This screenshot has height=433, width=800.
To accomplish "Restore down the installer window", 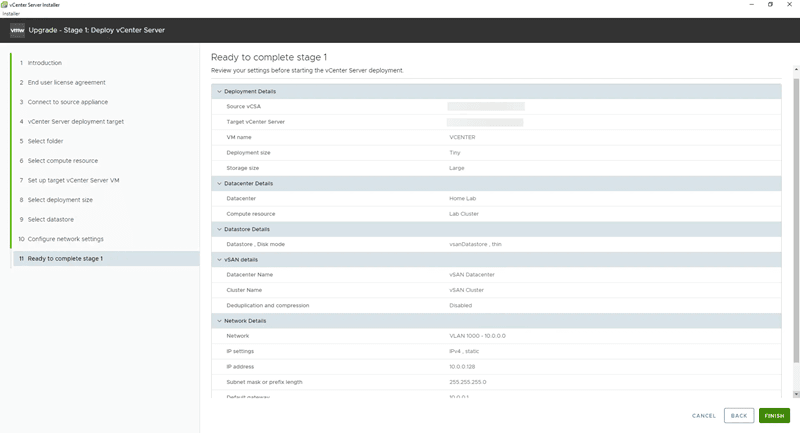I will pyautogui.click(x=770, y=5).
